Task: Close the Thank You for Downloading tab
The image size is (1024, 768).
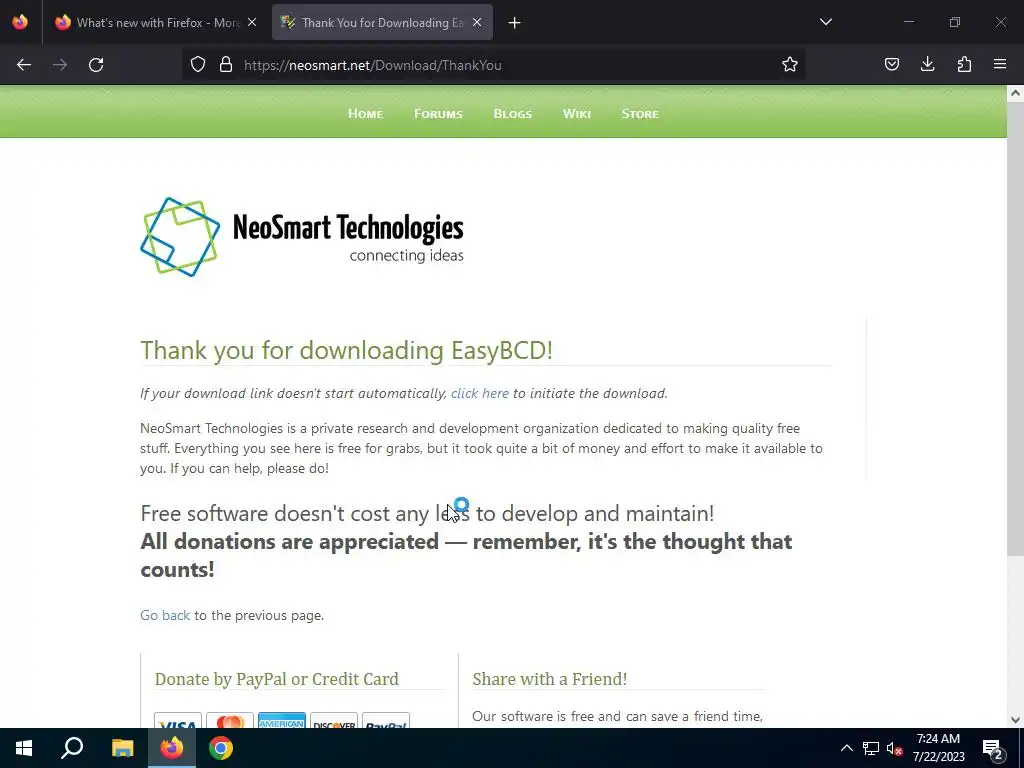Action: click(477, 22)
